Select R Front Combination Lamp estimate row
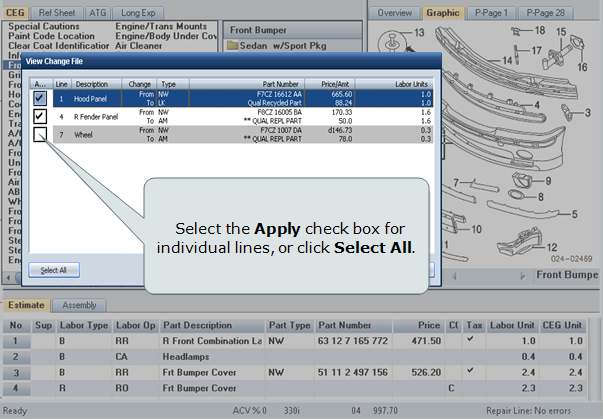 [x=210, y=341]
